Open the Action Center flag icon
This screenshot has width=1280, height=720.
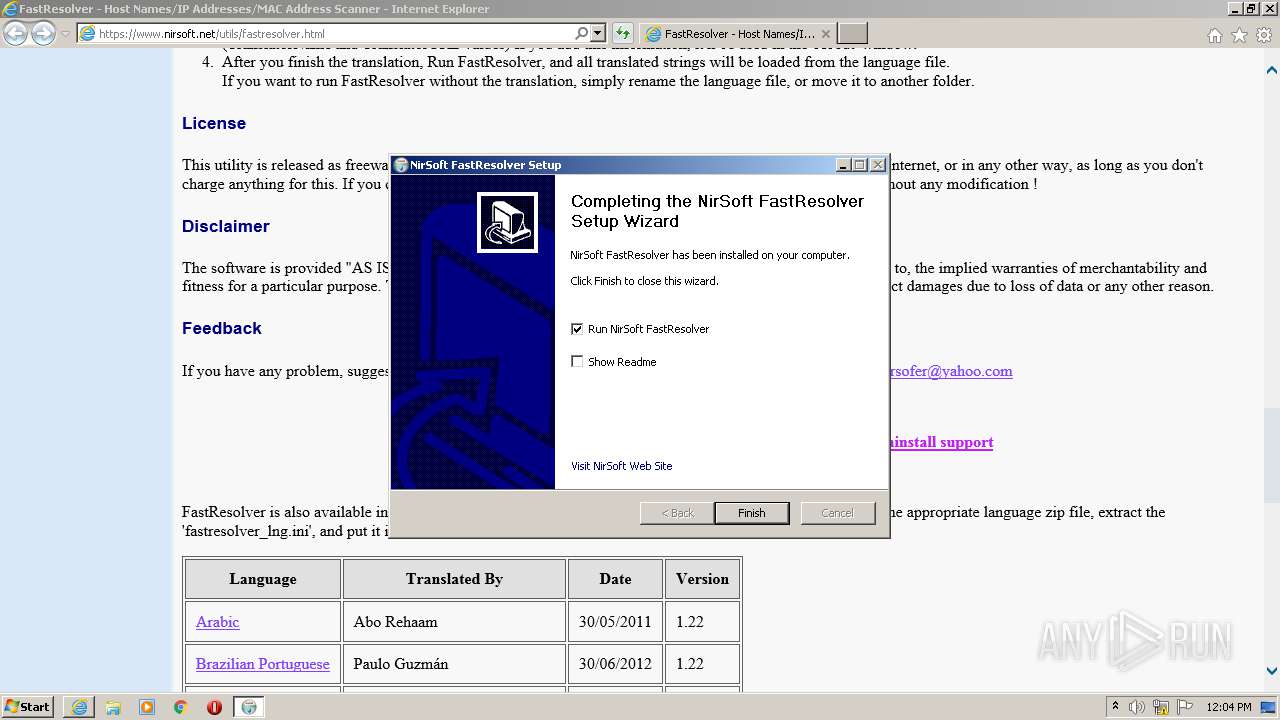1187,707
